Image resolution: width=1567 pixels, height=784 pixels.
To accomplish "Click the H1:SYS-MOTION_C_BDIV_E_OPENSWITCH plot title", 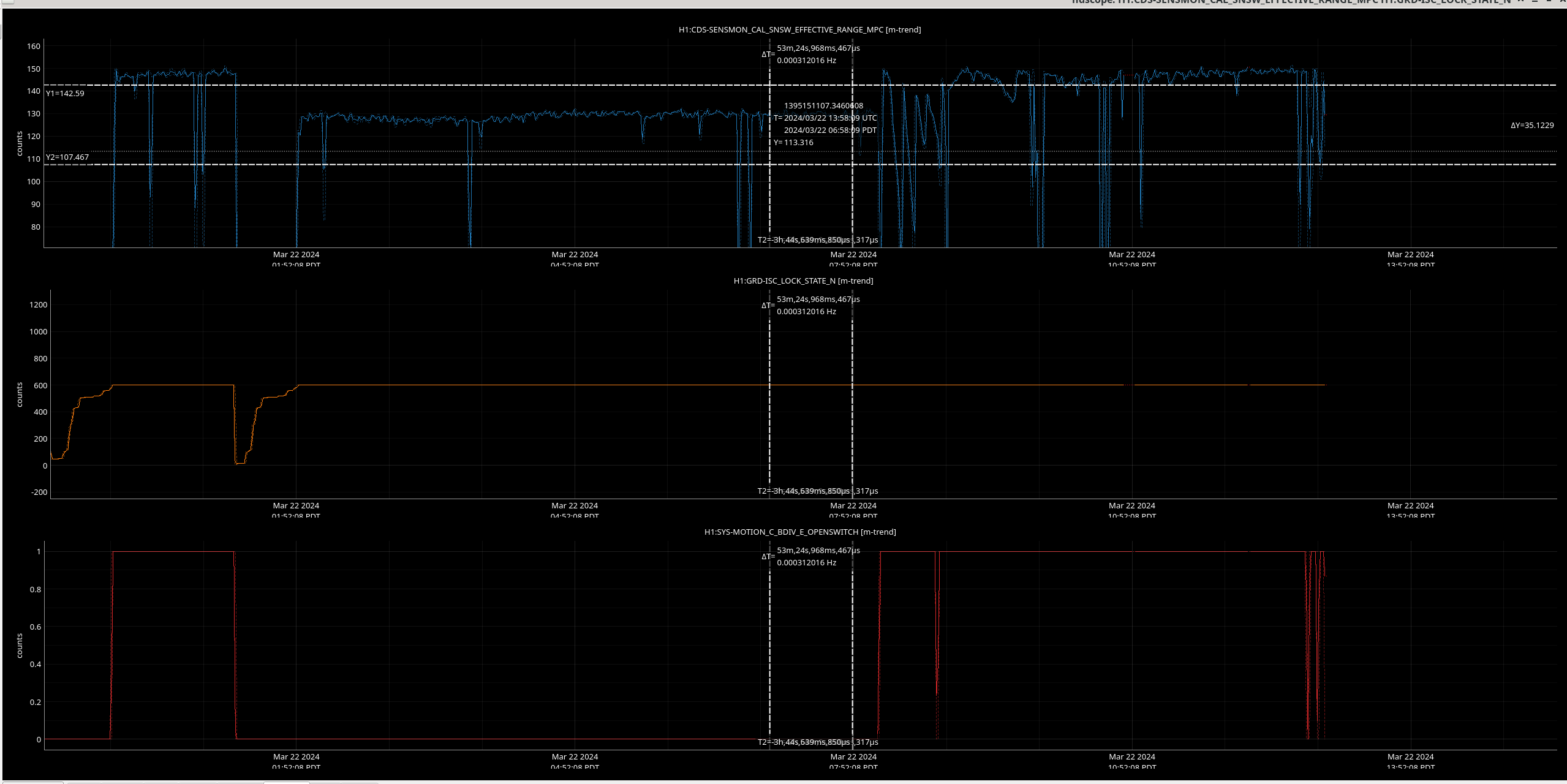I will tap(799, 532).
